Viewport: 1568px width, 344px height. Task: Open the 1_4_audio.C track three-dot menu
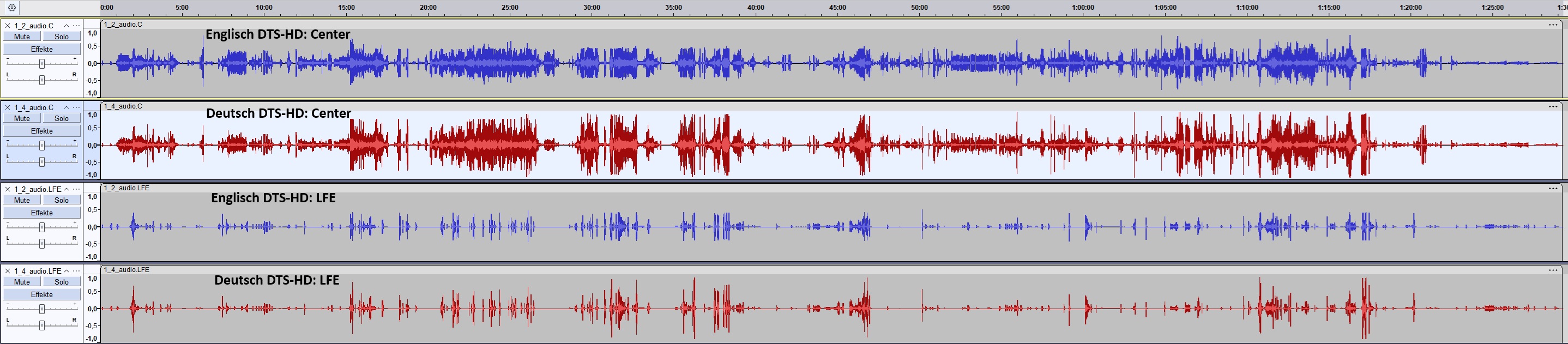[x=76, y=107]
